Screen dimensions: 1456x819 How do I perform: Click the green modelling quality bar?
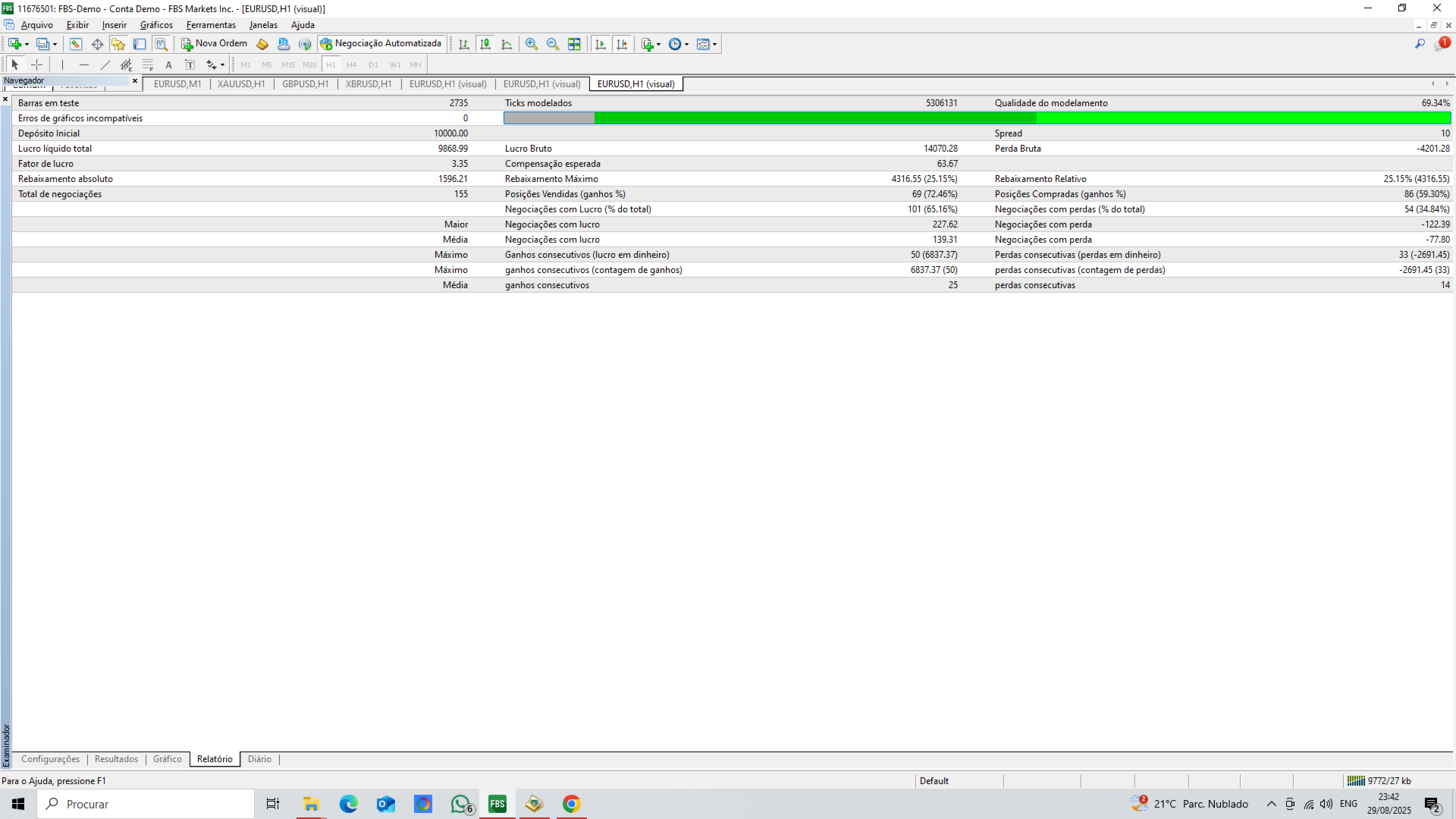click(977, 118)
